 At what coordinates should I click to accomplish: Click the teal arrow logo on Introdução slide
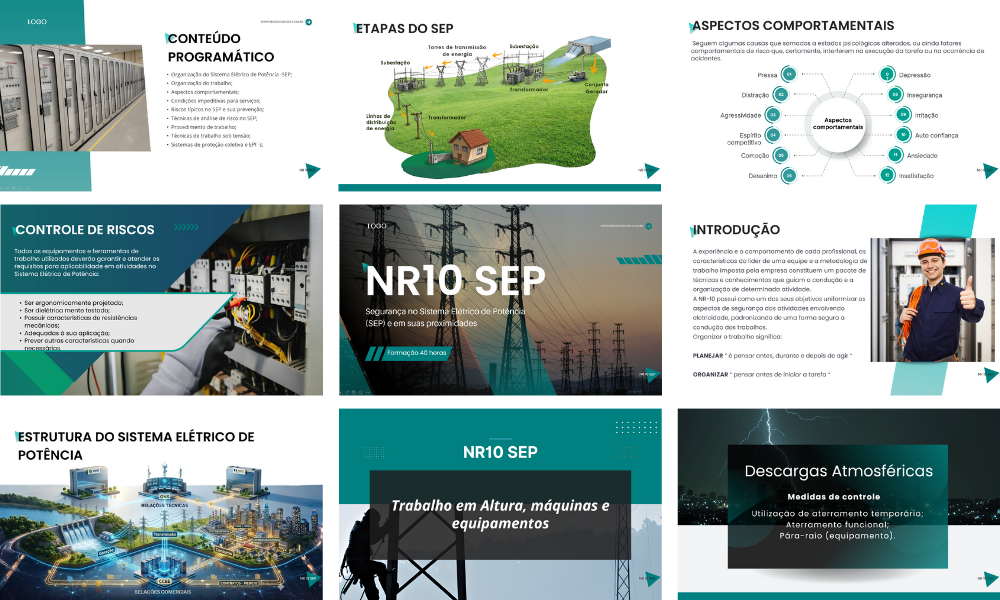click(x=988, y=374)
